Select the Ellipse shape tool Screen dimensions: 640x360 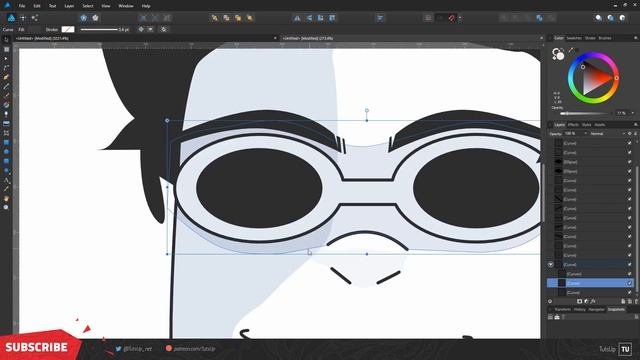click(x=6, y=152)
